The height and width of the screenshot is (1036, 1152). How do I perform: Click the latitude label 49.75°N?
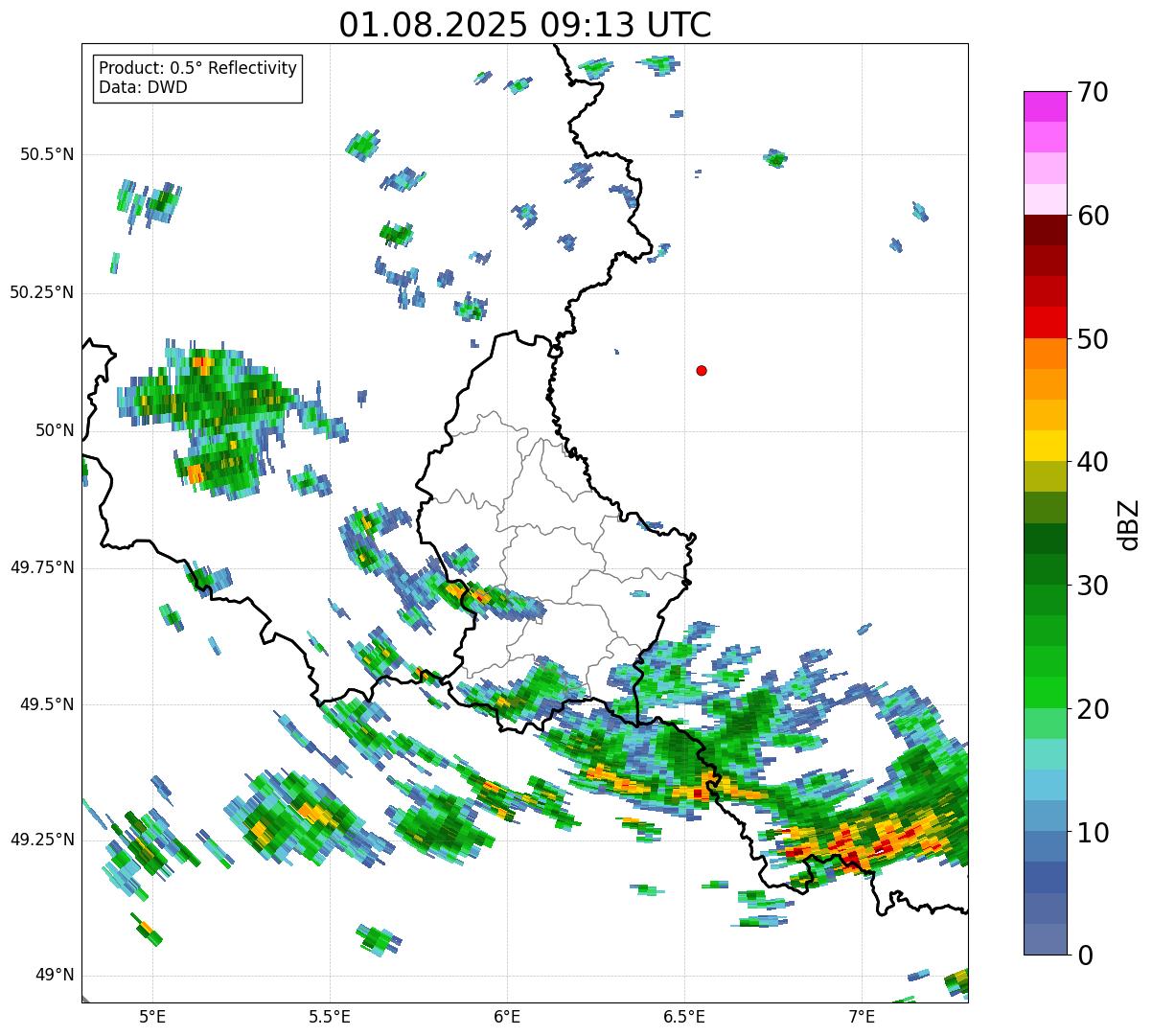pos(42,567)
